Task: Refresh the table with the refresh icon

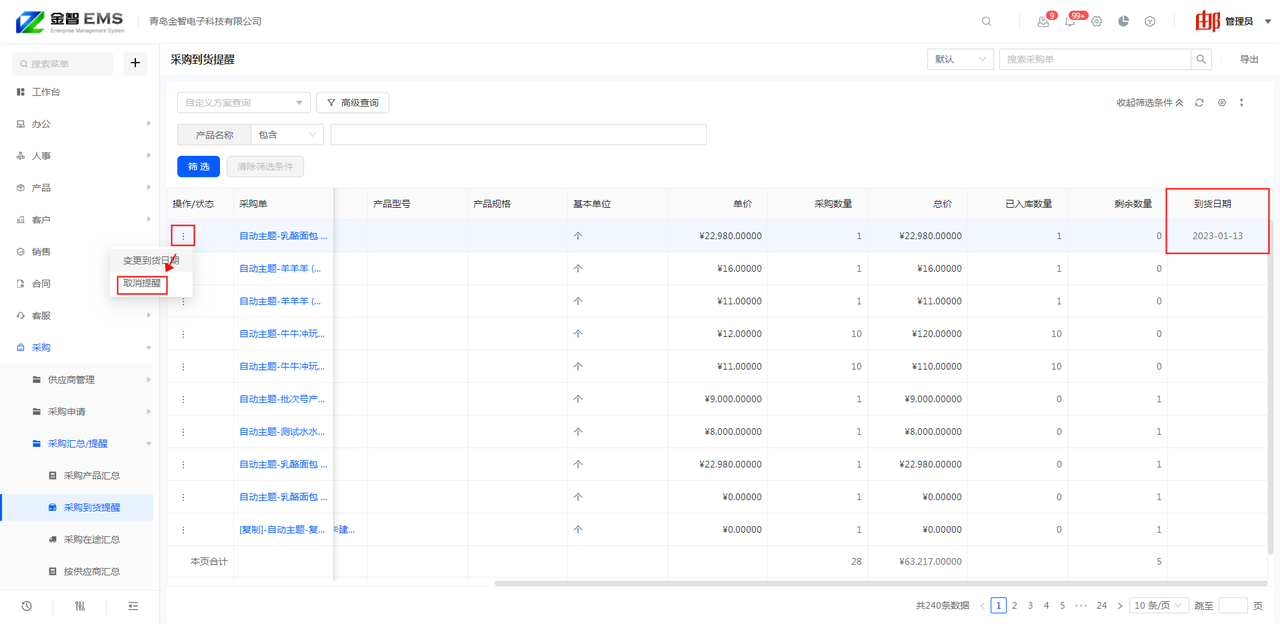Action: [x=1199, y=102]
